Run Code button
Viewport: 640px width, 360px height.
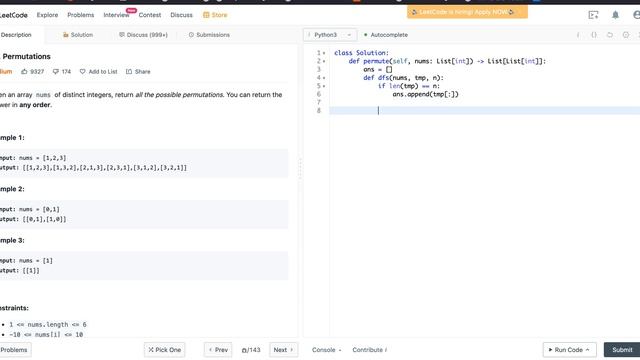pyautogui.click(x=569, y=350)
